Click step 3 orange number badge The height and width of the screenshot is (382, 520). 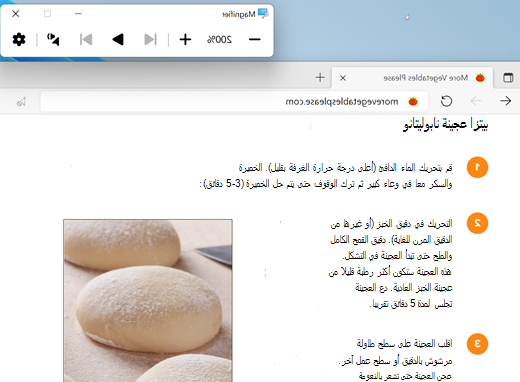point(477,344)
